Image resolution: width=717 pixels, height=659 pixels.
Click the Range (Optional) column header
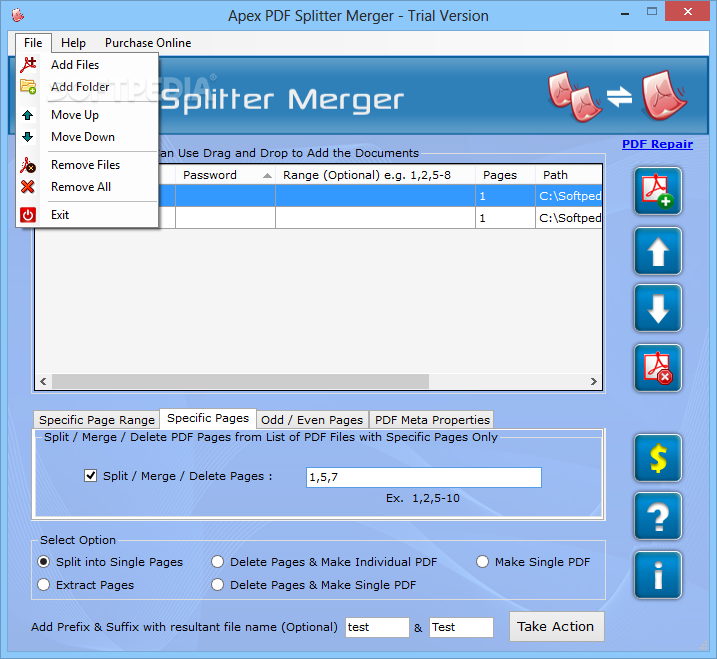[375, 175]
